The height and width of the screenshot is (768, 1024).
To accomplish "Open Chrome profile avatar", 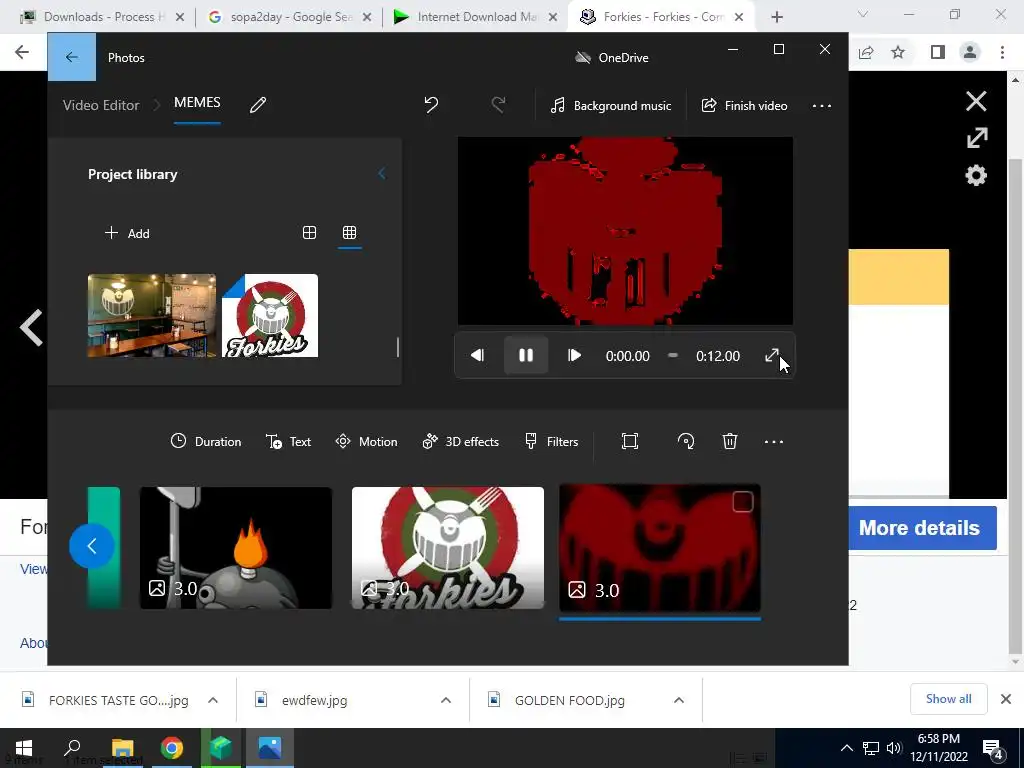I will point(970,52).
